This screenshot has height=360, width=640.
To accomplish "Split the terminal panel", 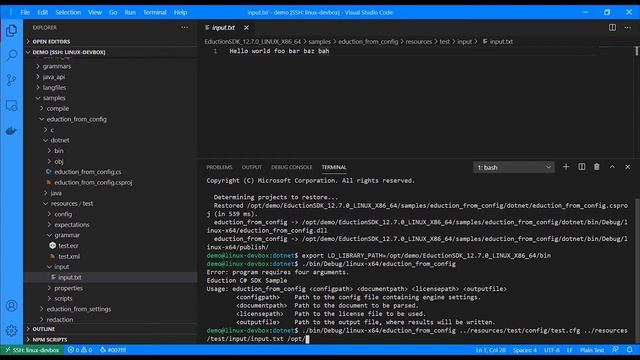I will [x=582, y=167].
